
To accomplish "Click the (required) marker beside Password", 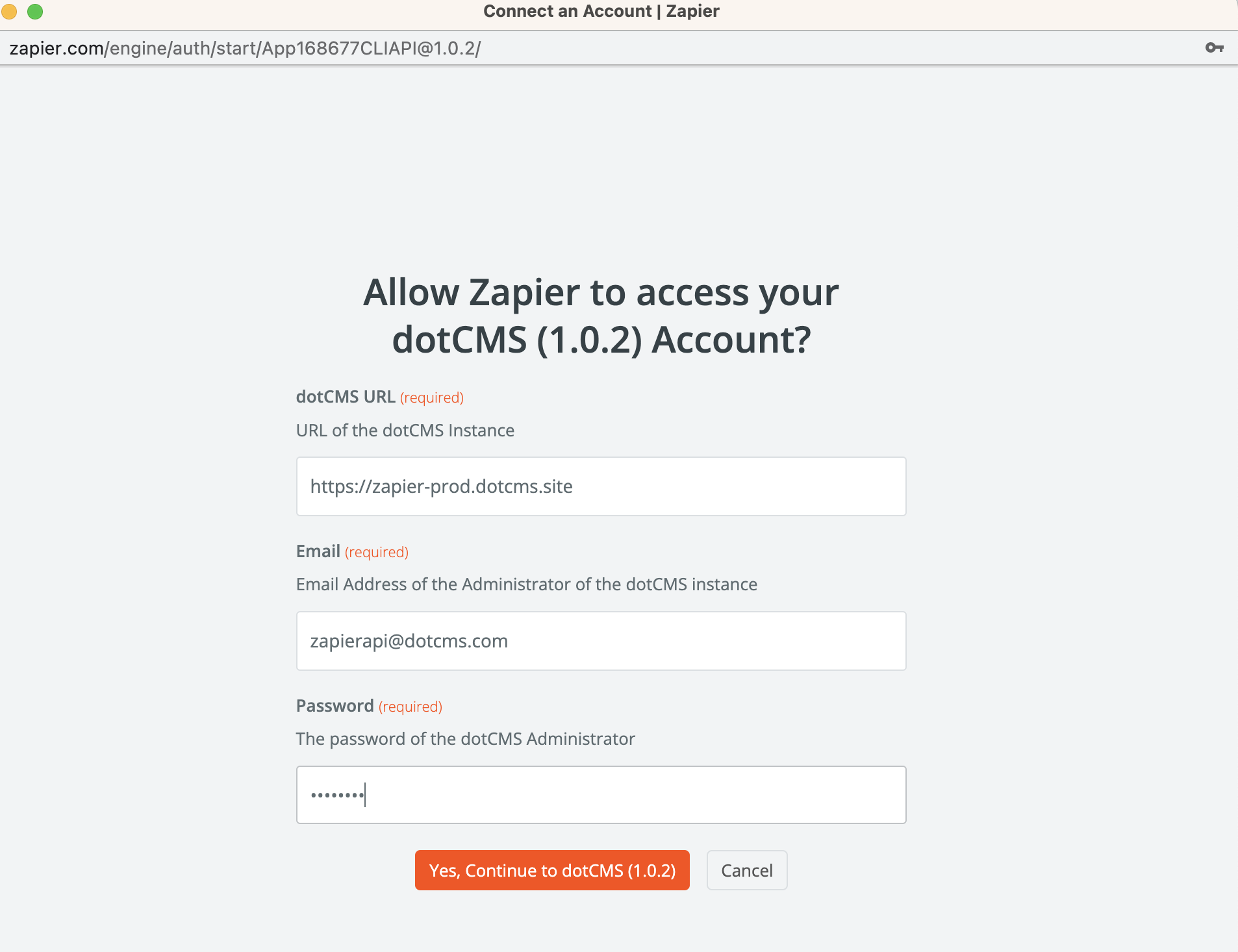I will 411,707.
